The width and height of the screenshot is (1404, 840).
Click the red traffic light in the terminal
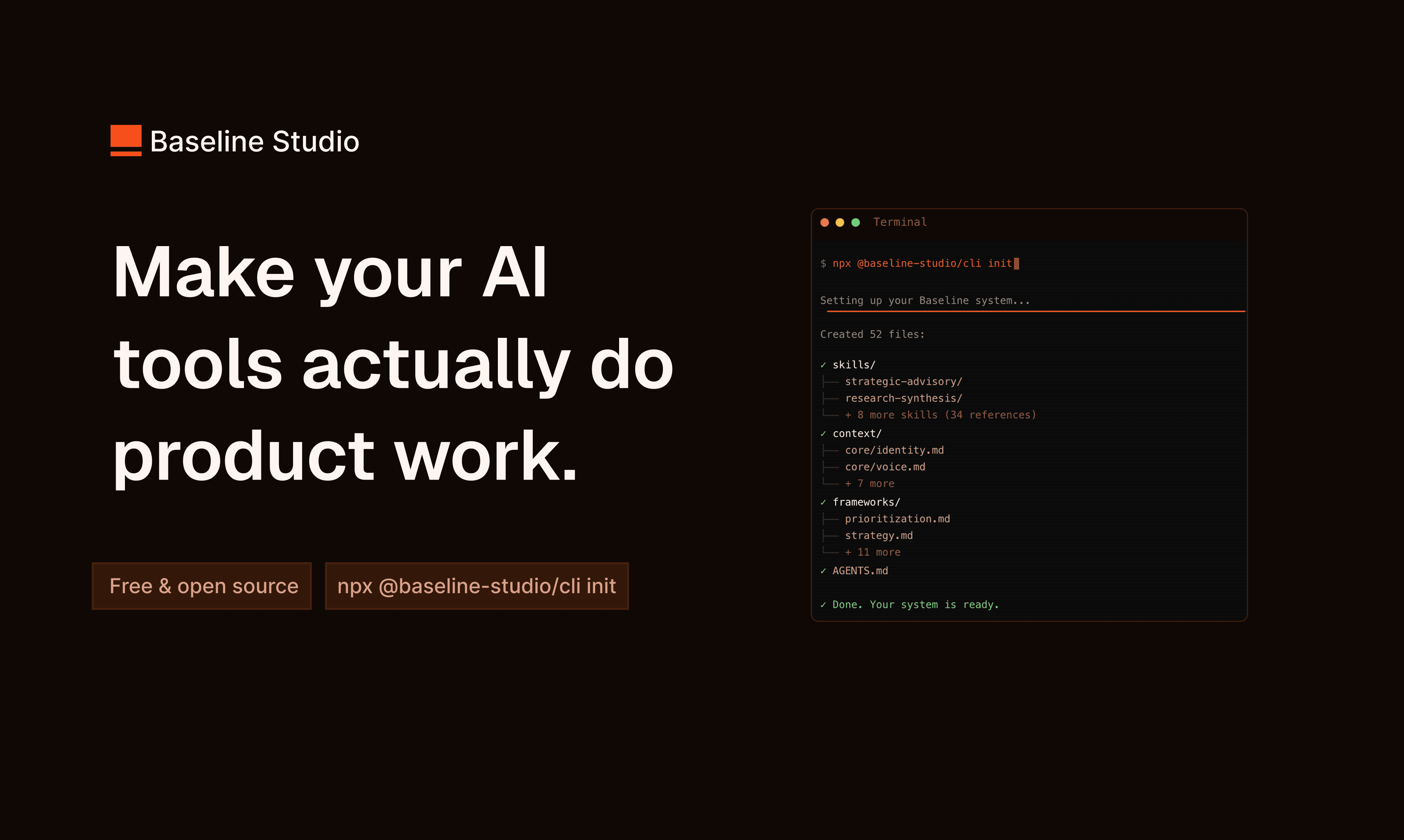click(824, 222)
